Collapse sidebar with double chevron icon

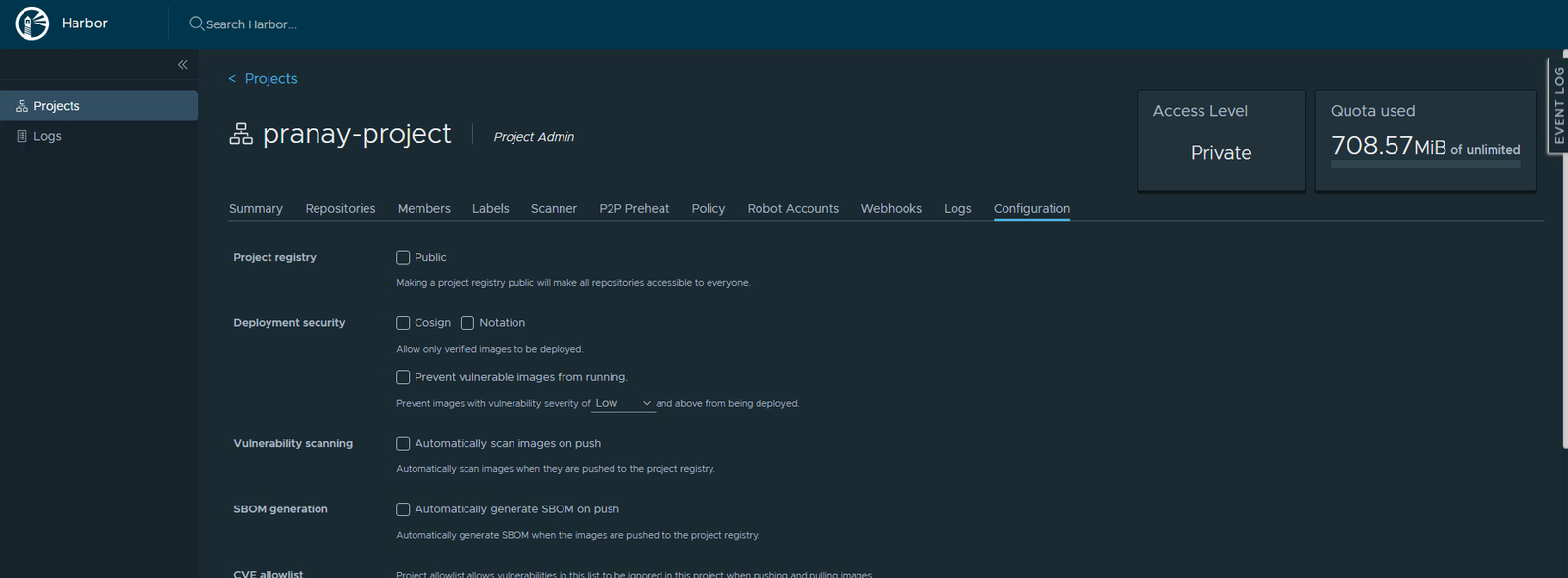click(x=182, y=65)
